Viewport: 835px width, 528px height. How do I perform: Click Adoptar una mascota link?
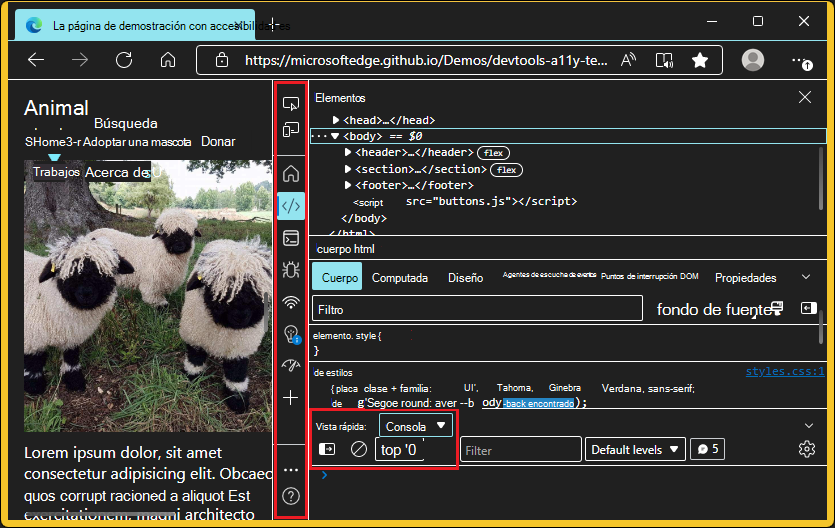click(137, 142)
